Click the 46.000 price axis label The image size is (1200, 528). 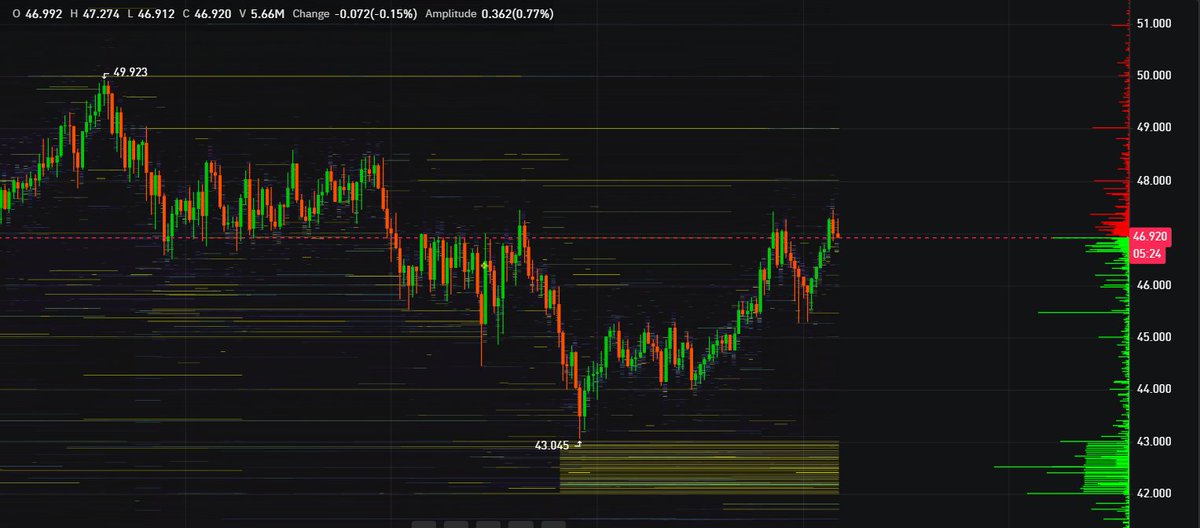(1154, 285)
